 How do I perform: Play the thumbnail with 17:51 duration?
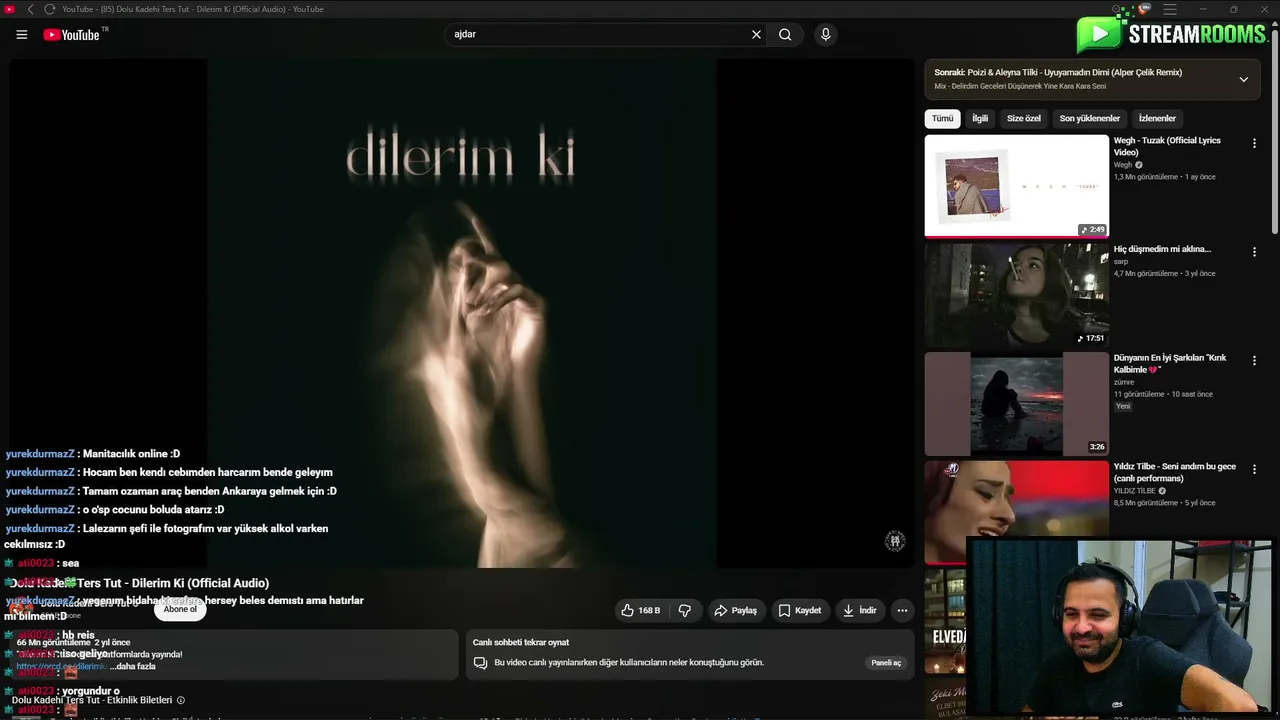click(x=1017, y=295)
